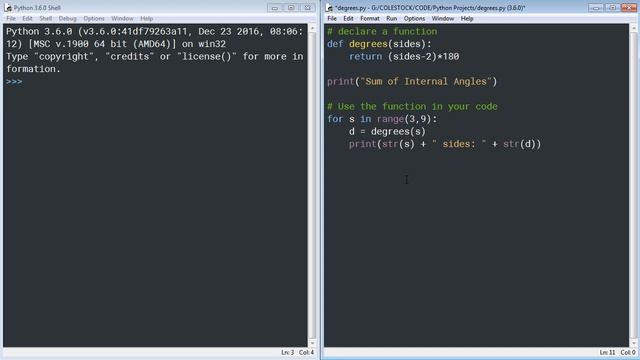
Task: Click 'Sum of Internal Angles' print line
Action: pos(412,82)
